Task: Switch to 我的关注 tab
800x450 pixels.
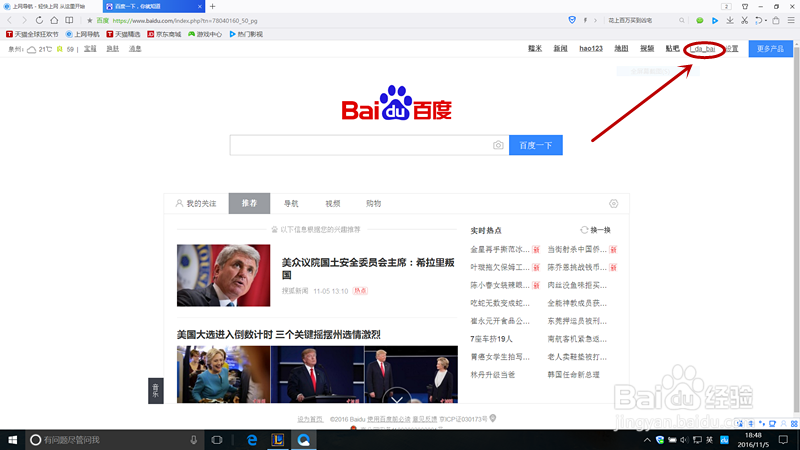Action: click(196, 204)
